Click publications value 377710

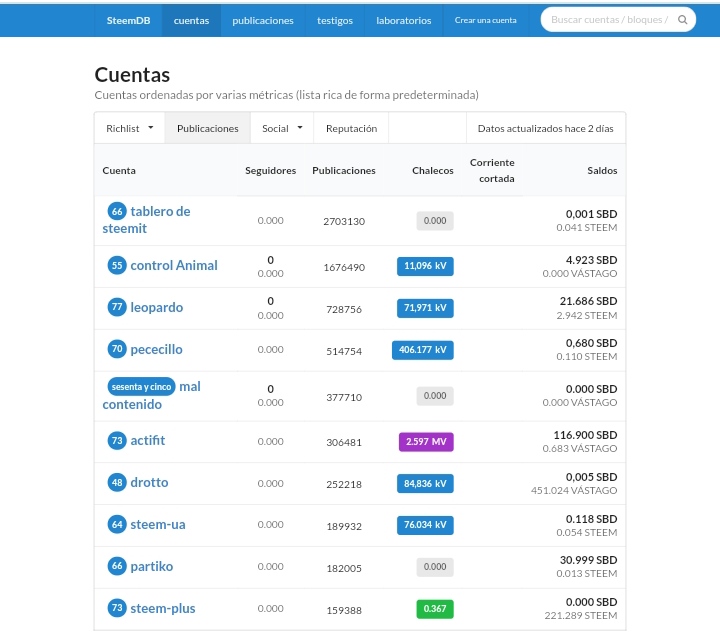344,397
